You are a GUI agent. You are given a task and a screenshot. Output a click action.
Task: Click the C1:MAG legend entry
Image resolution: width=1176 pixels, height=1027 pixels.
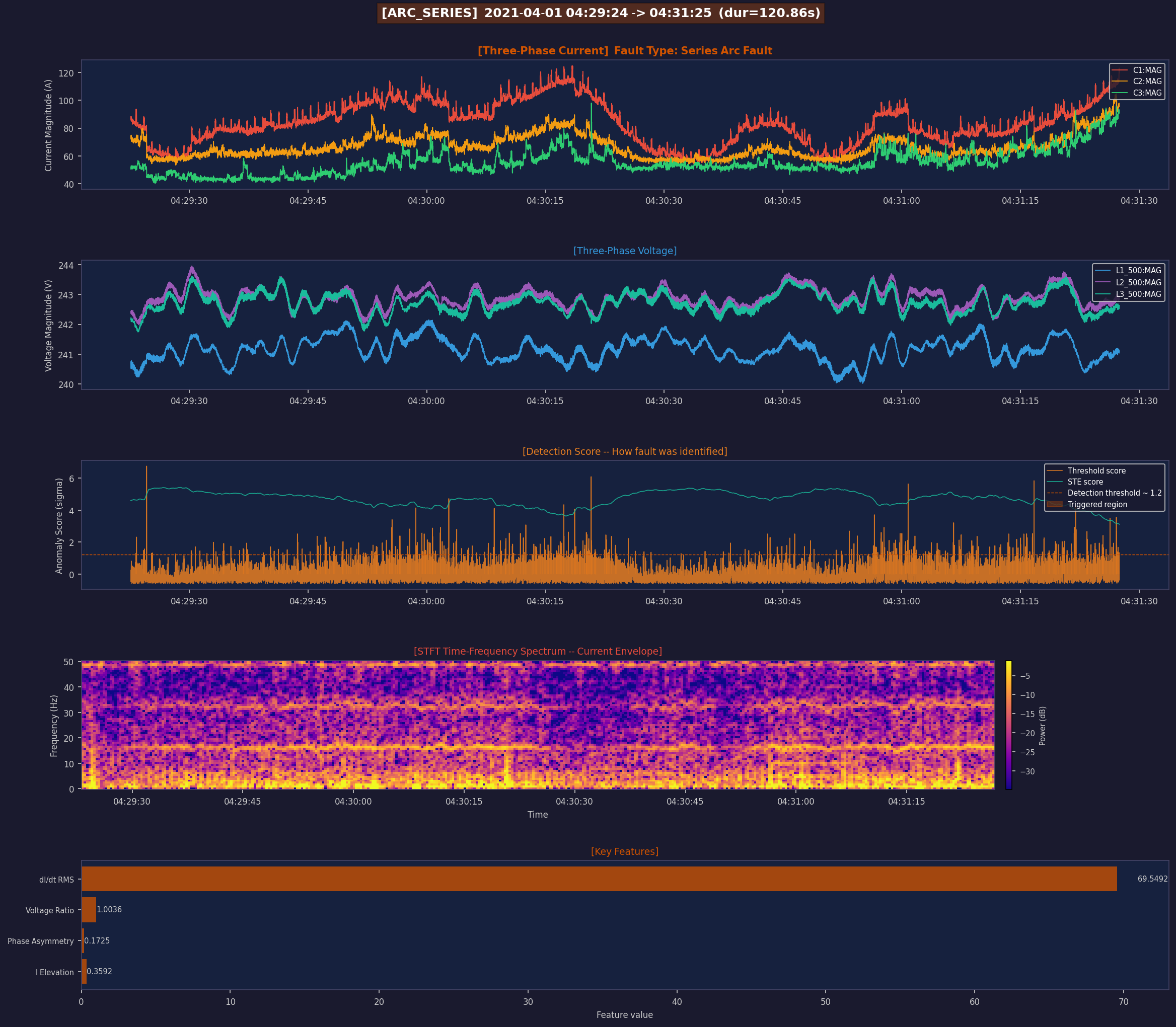pyautogui.click(x=1147, y=70)
